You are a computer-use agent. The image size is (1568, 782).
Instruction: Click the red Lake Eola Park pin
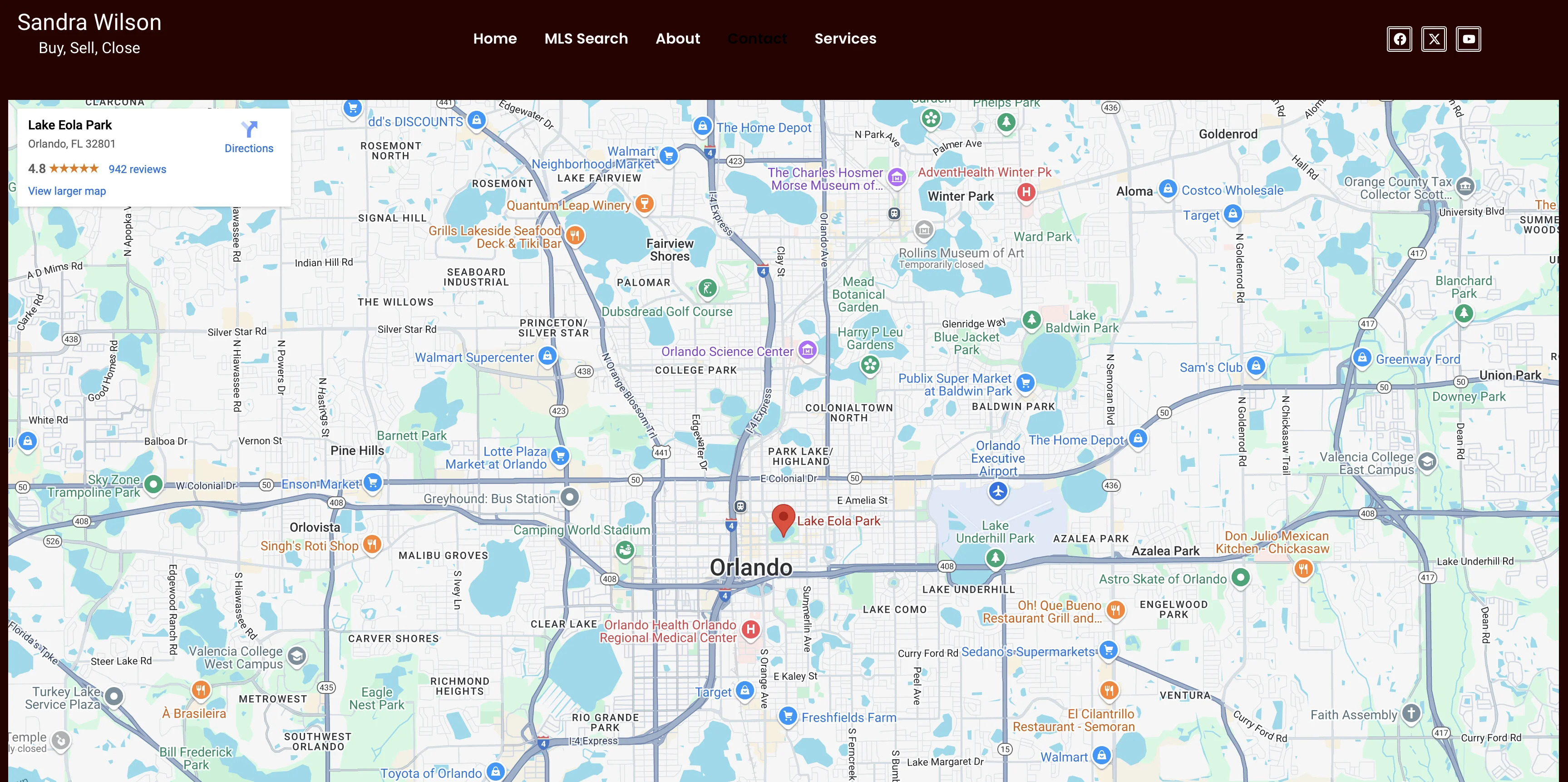coord(784,520)
